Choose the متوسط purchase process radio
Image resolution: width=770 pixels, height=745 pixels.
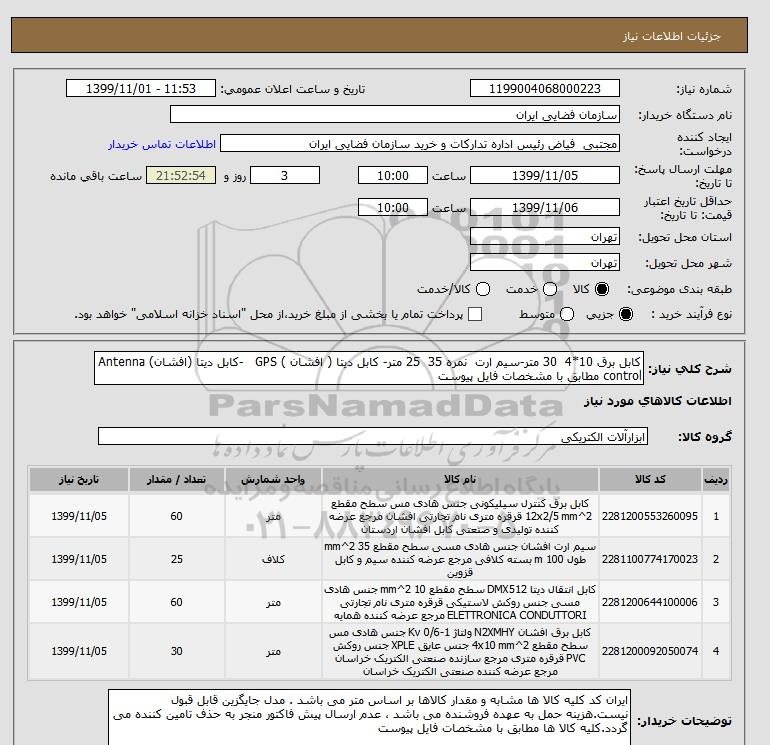(567, 314)
